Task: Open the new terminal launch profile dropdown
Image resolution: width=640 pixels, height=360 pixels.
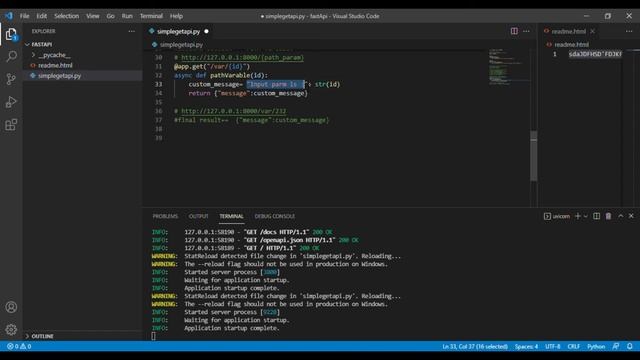Action: (x=586, y=216)
